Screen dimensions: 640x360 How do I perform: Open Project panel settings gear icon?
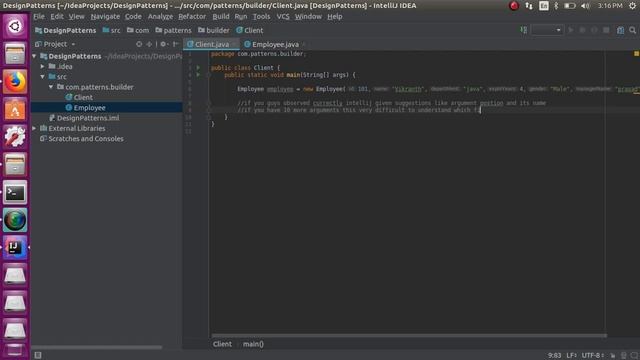(x=164, y=44)
